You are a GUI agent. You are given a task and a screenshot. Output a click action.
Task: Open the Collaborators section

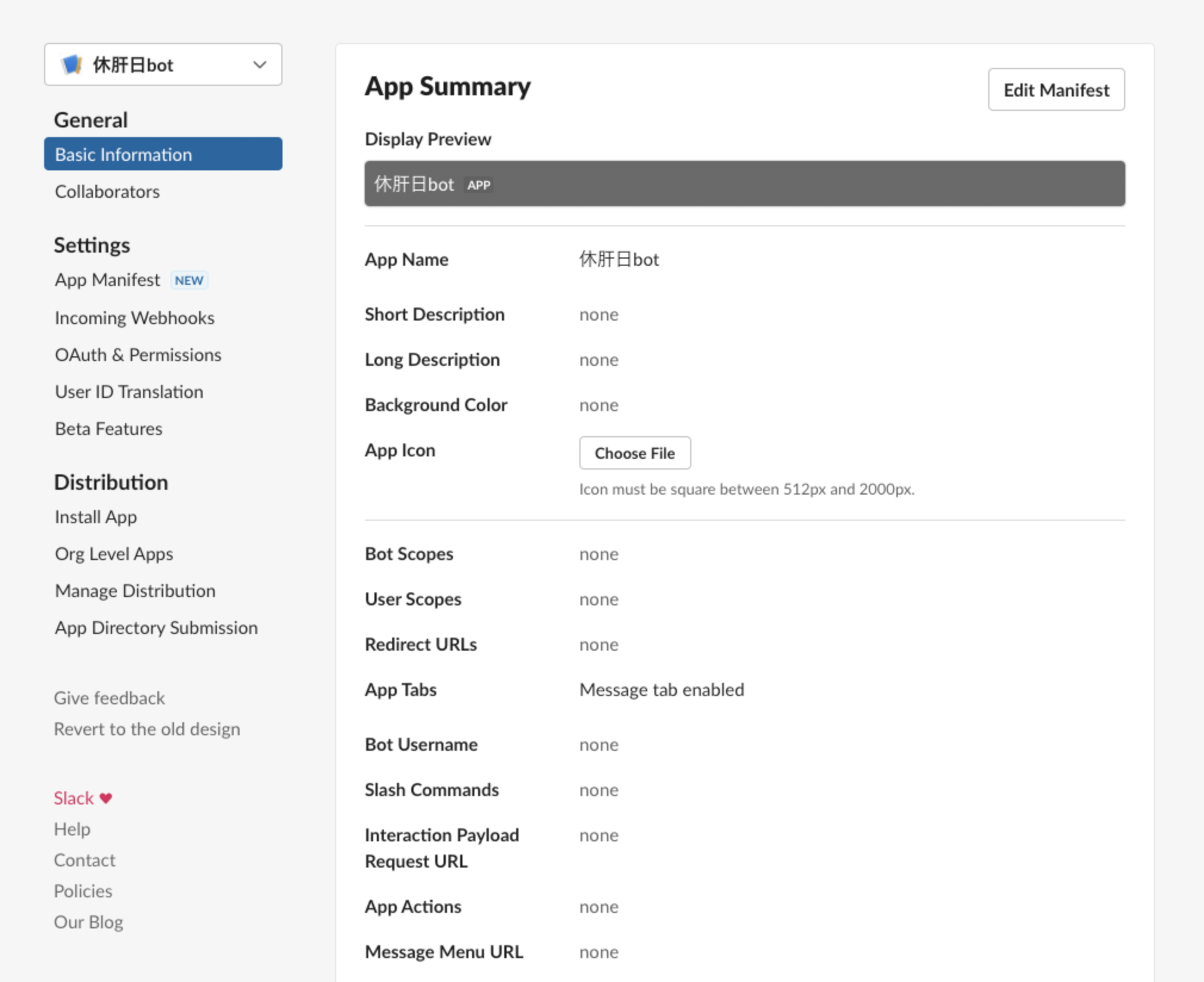pyautogui.click(x=107, y=191)
